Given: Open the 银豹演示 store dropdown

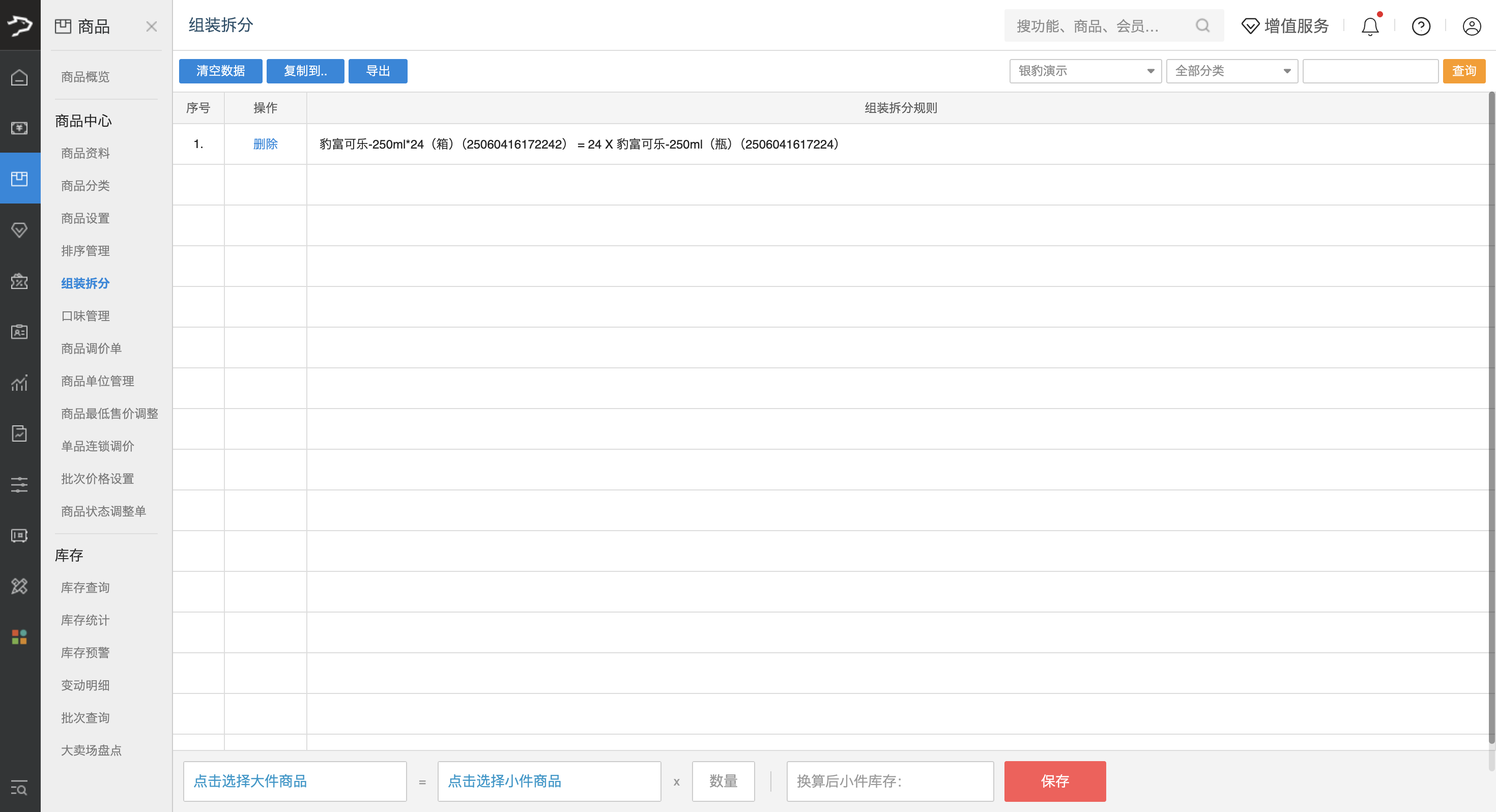Looking at the screenshot, I should click(1085, 71).
